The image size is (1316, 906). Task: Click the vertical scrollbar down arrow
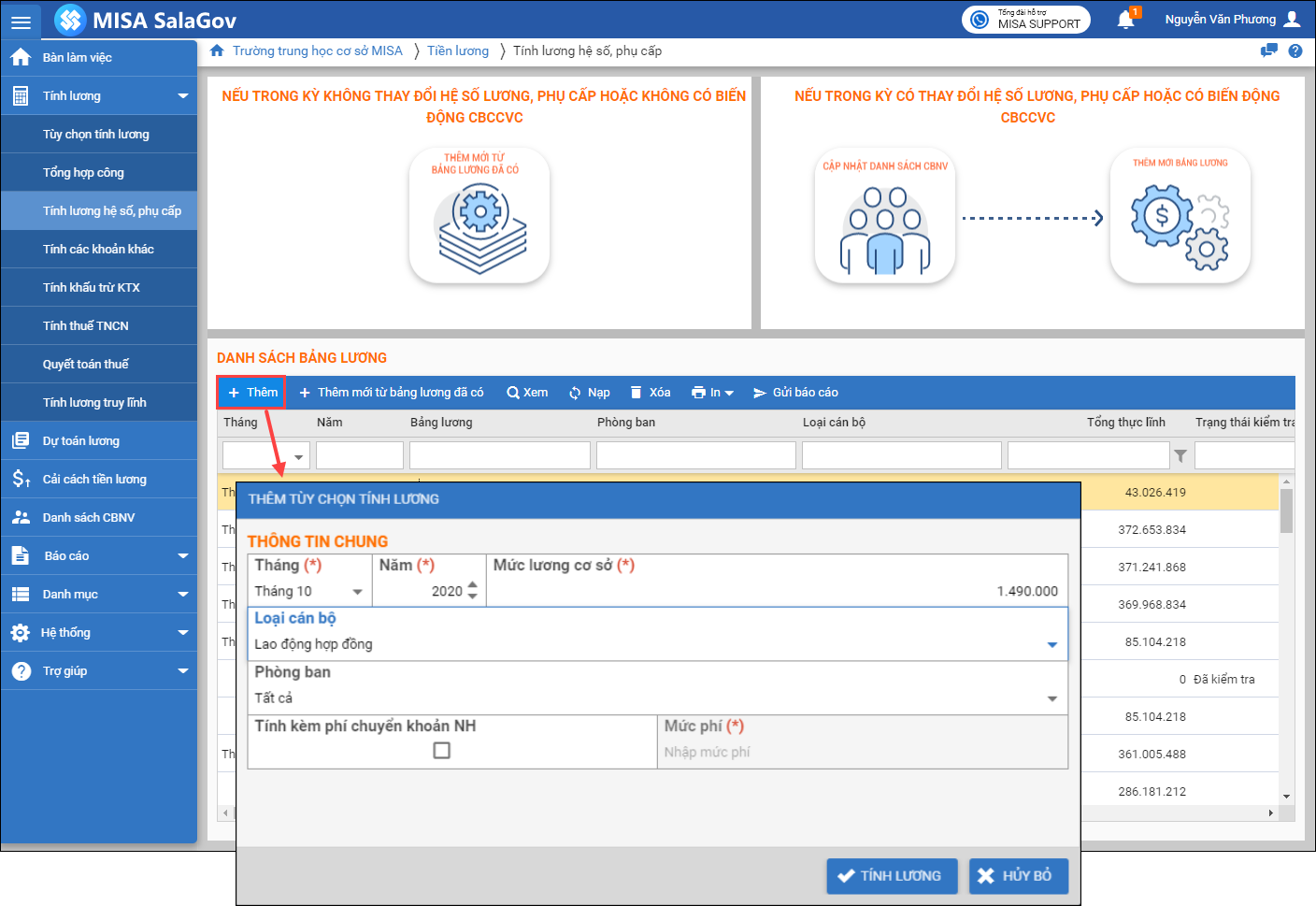pyautogui.click(x=1287, y=797)
